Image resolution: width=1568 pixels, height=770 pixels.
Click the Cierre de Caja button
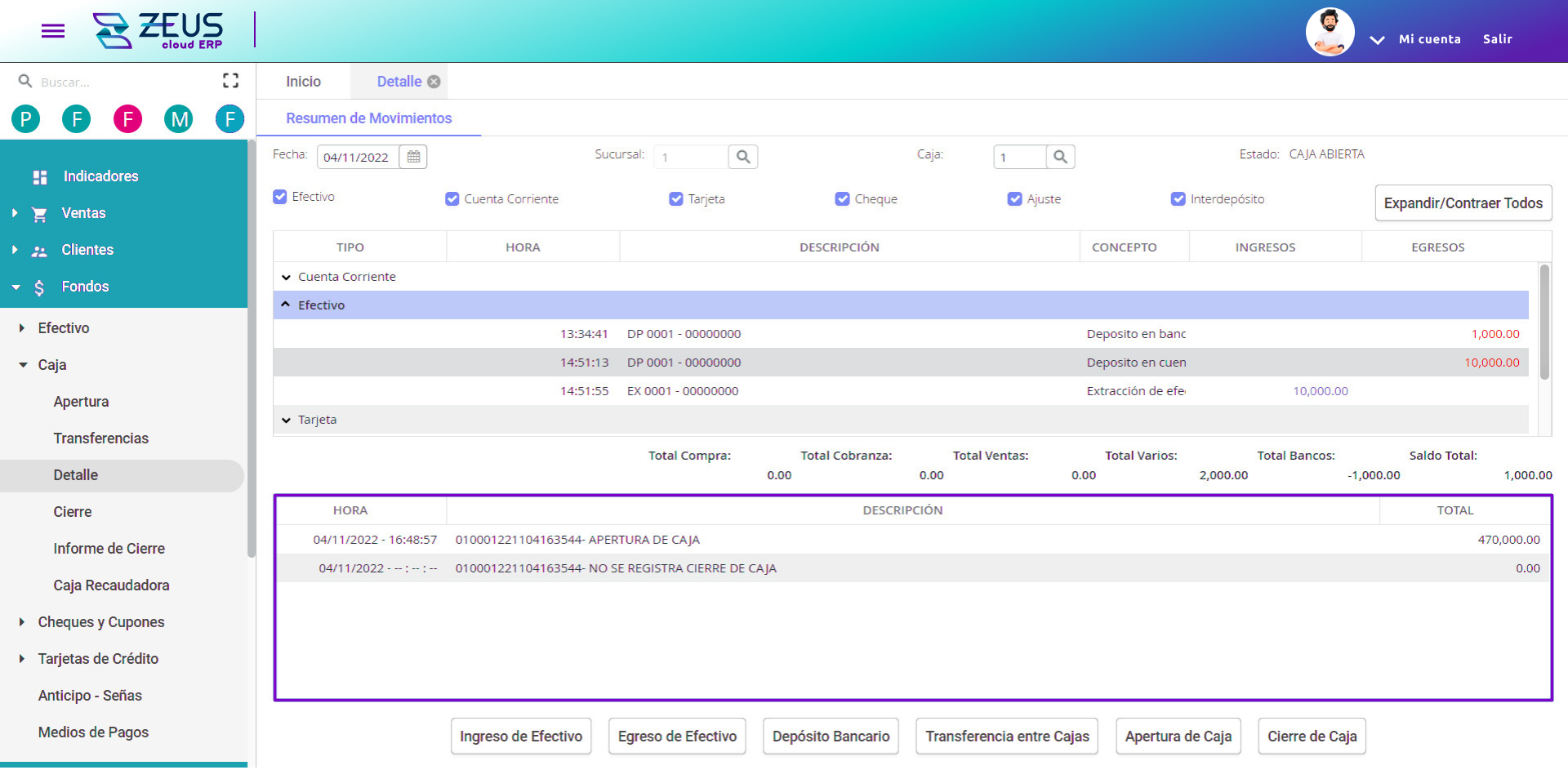1312,736
